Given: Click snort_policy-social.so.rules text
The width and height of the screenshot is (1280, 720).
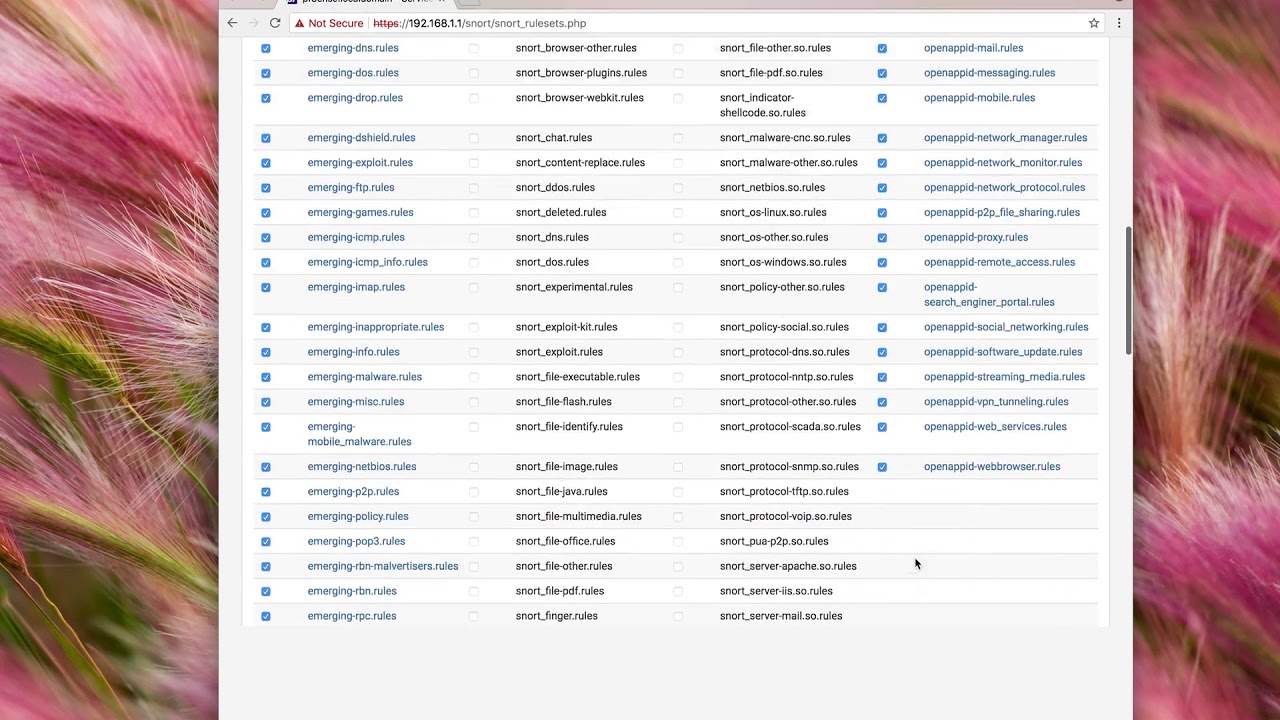Looking at the screenshot, I should (x=784, y=327).
